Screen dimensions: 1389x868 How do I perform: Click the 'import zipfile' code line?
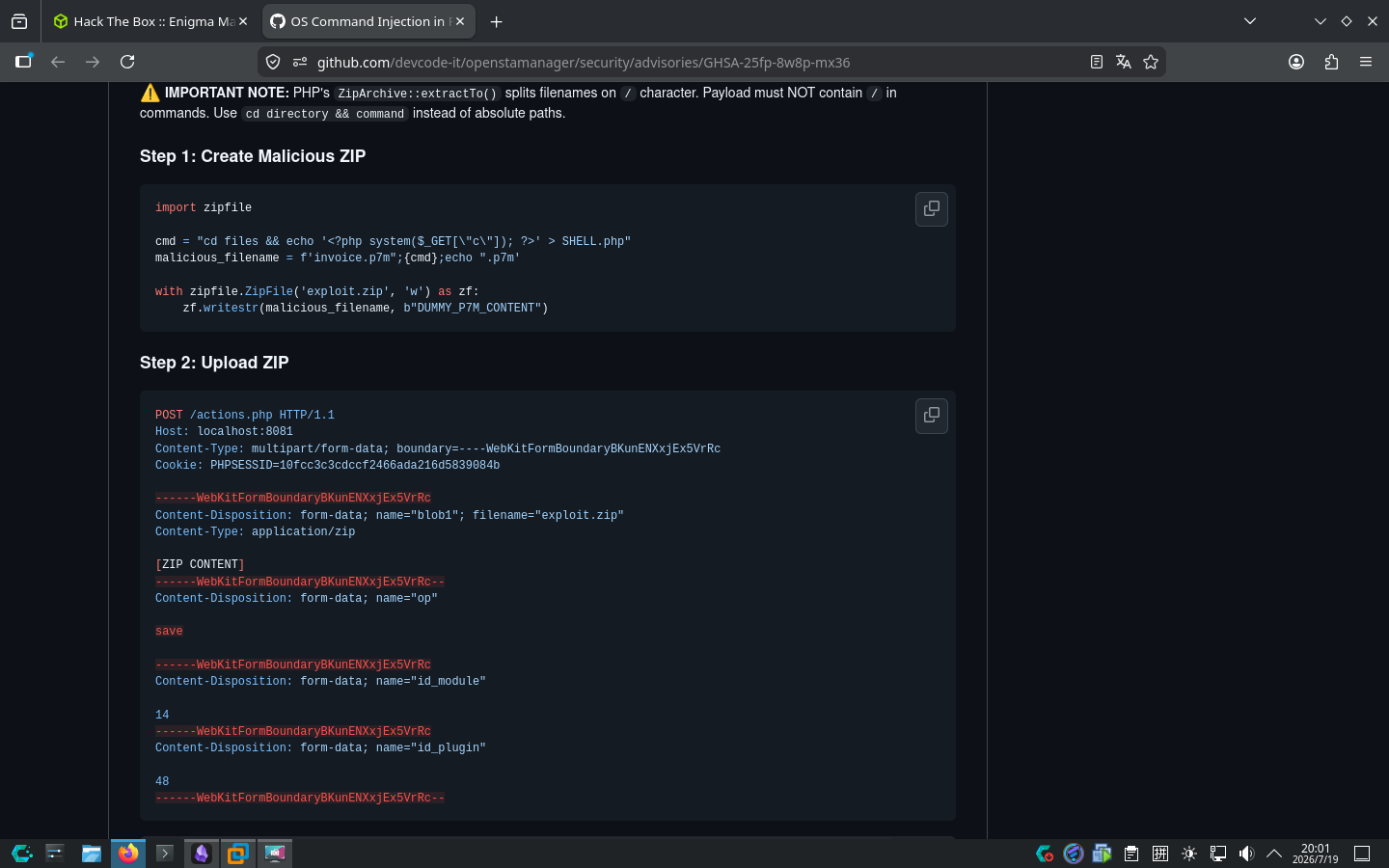(204, 207)
